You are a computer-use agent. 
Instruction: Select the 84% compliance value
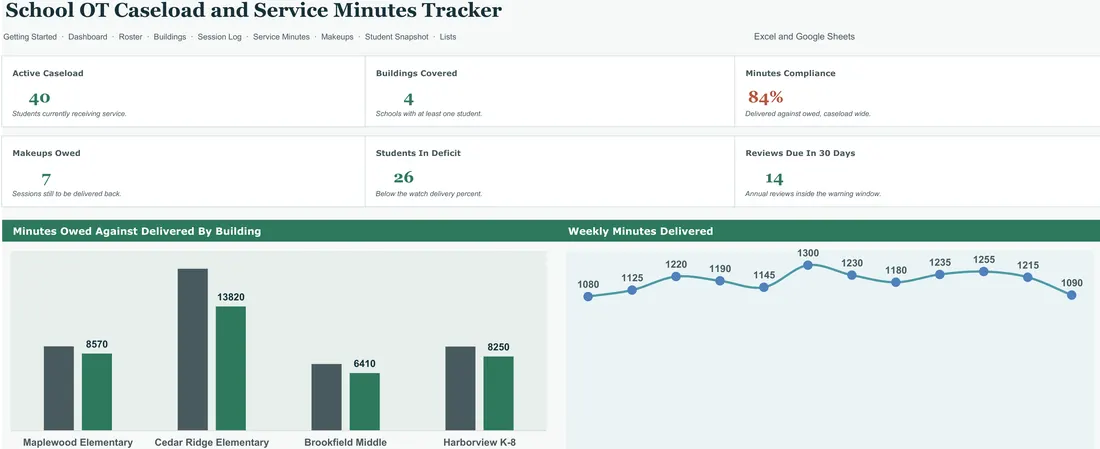[765, 98]
